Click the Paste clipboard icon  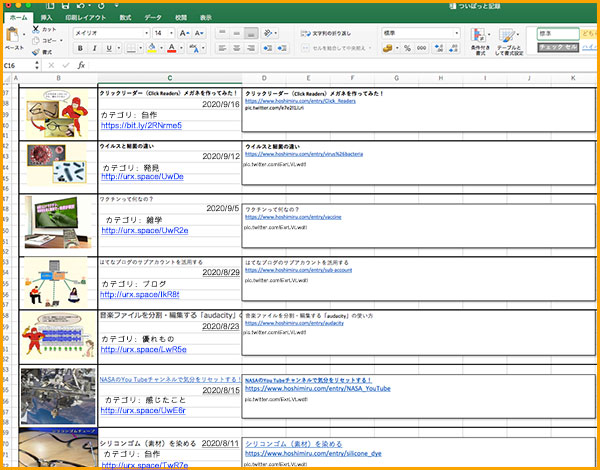coord(13,35)
